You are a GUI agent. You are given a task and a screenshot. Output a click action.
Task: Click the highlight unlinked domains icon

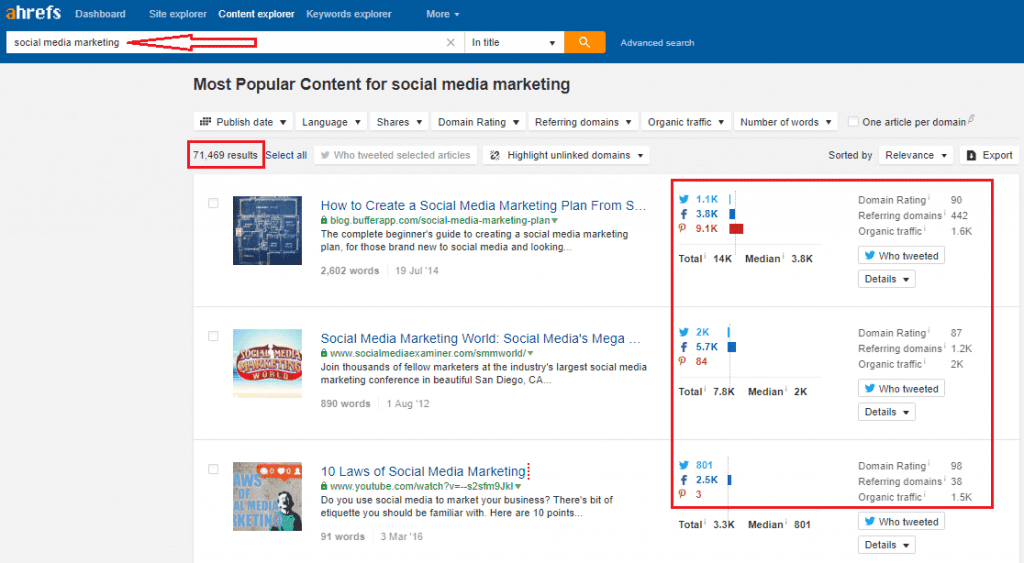pyautogui.click(x=495, y=155)
